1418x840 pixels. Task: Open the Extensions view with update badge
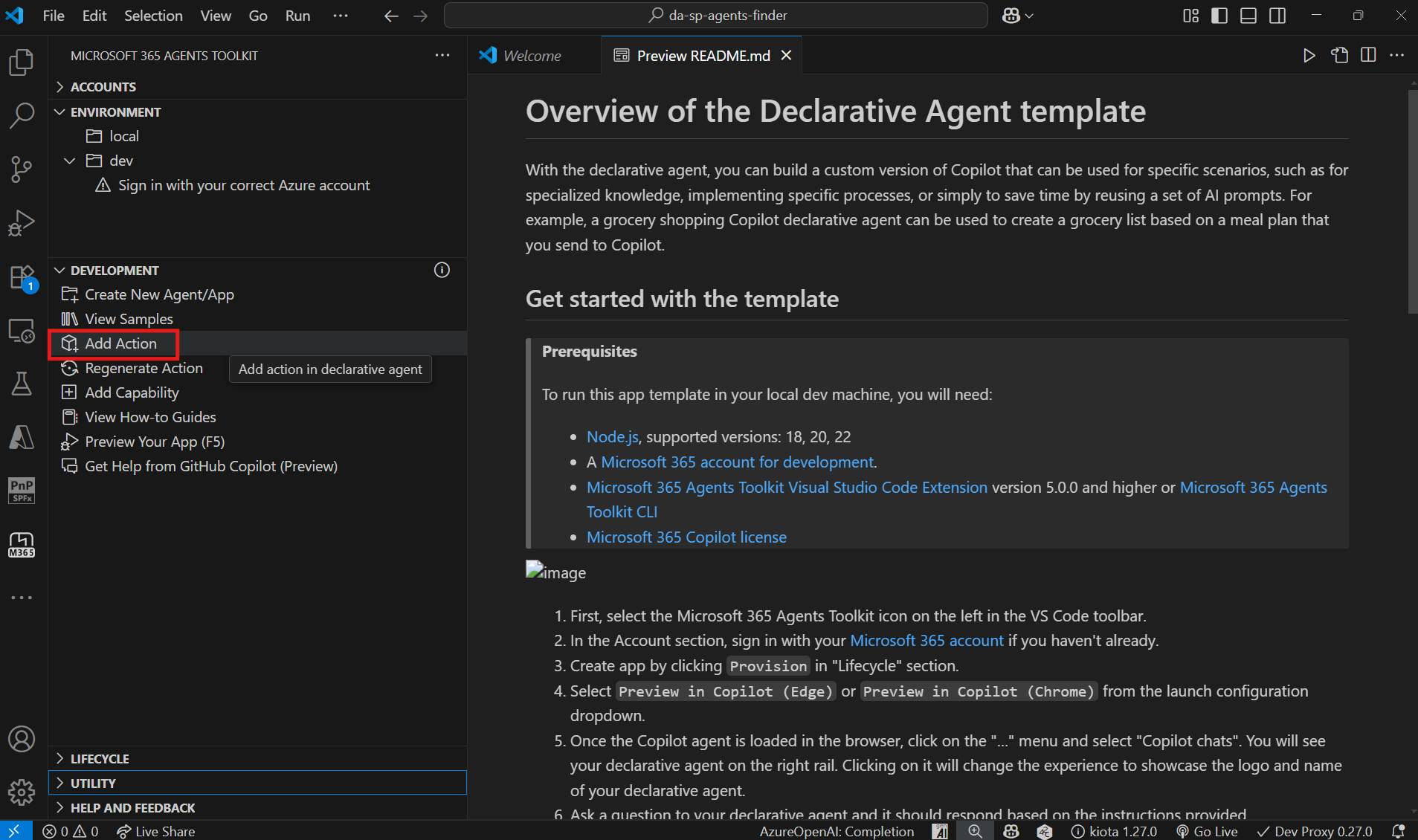pyautogui.click(x=22, y=278)
